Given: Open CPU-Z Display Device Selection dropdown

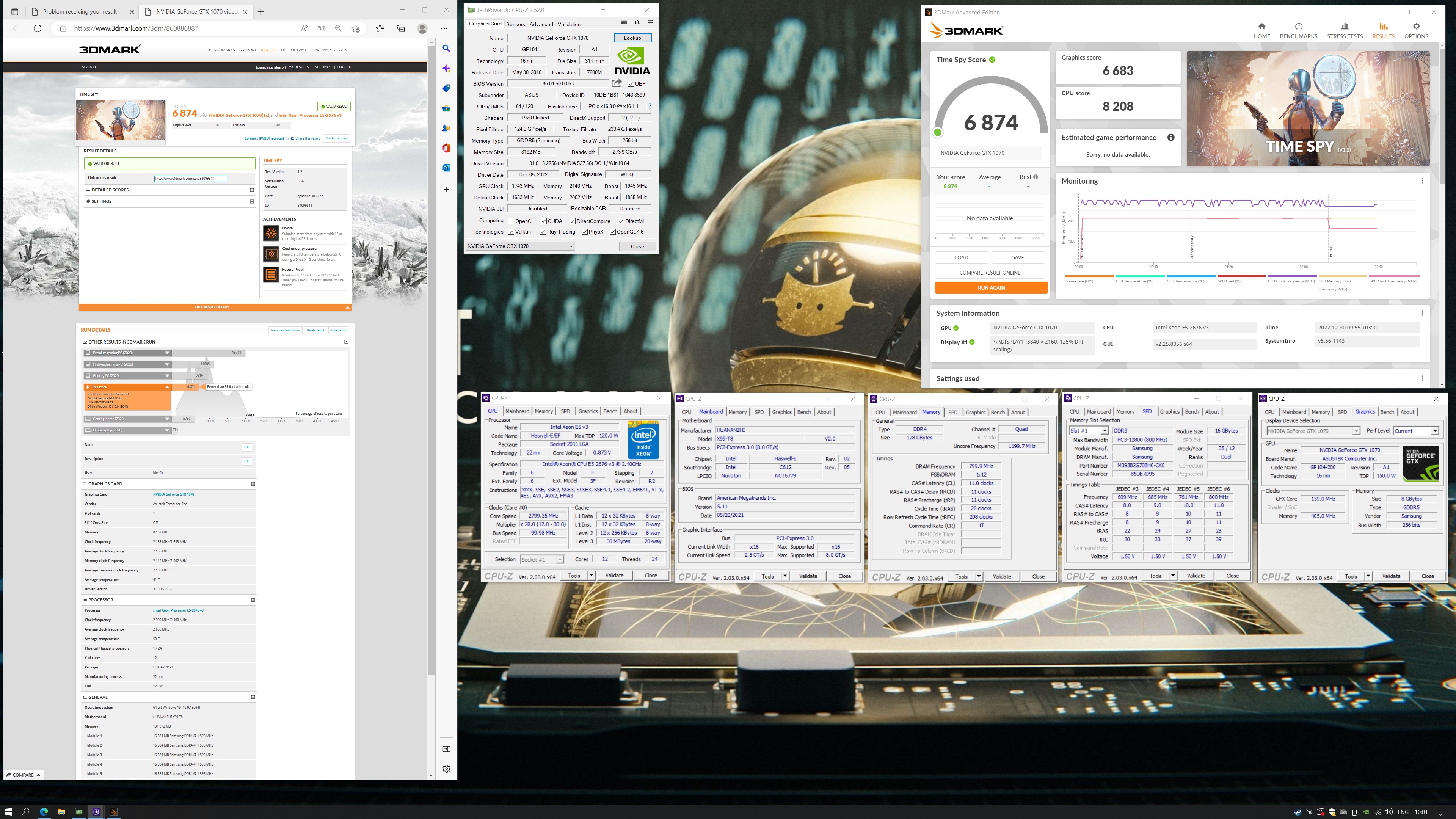Looking at the screenshot, I should (1312, 431).
